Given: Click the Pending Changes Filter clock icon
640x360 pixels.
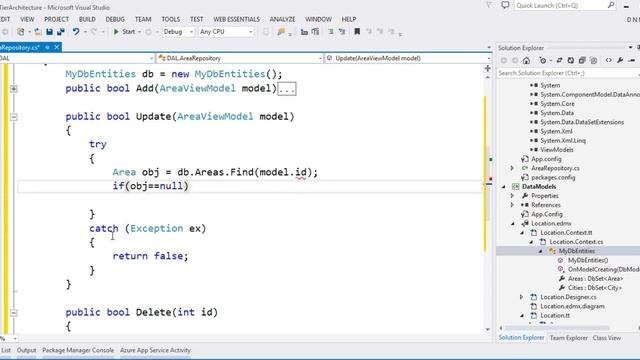Looking at the screenshot, I should (x=542, y=60).
